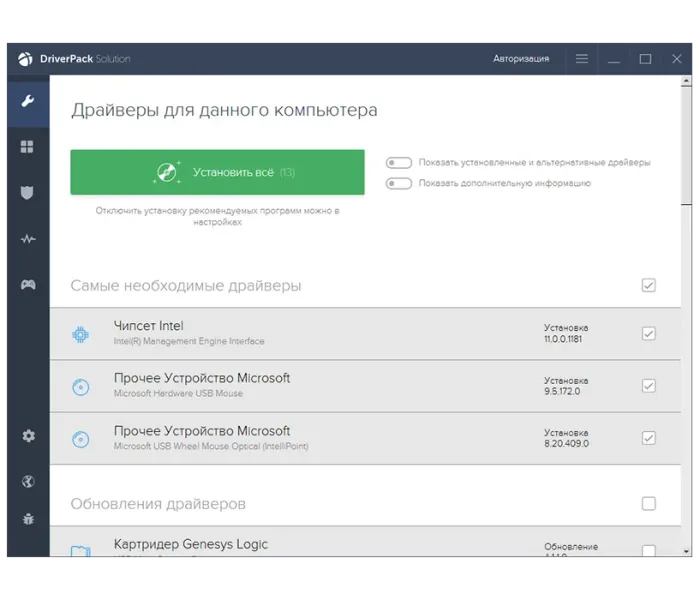Click the globe language icon in sidebar
The image size is (700, 600).
pyautogui.click(x=27, y=482)
